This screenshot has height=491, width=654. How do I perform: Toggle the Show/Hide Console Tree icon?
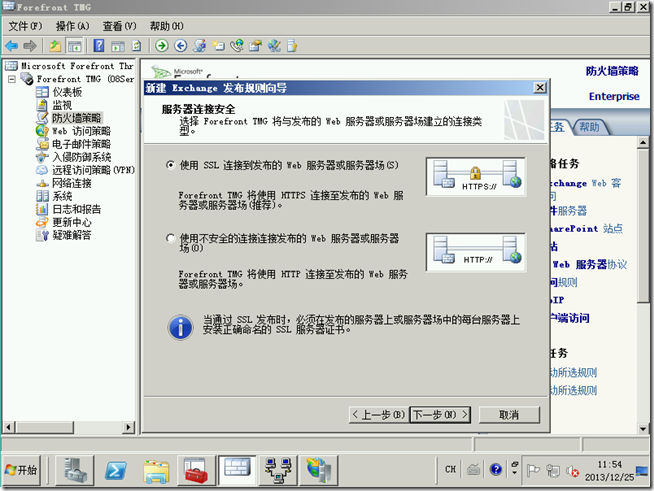75,46
